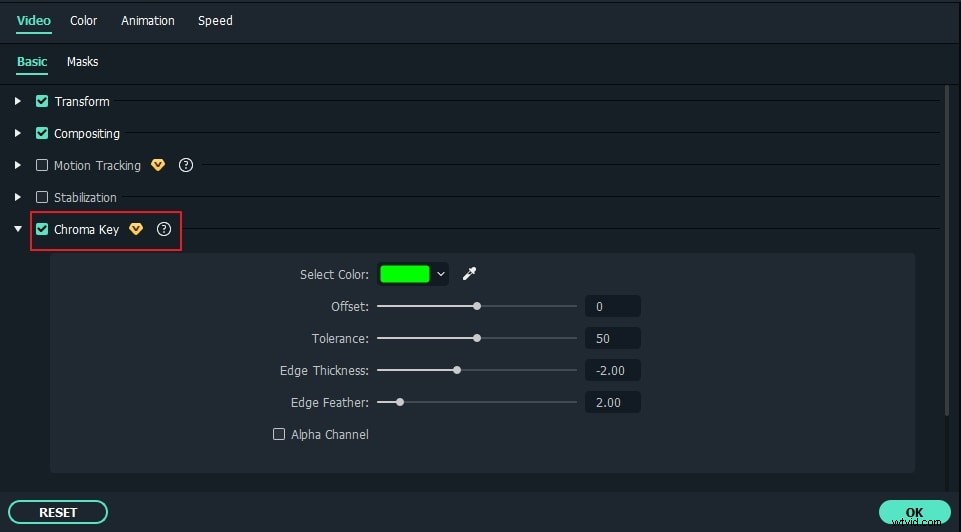
Task: Open the Select Color dropdown arrow
Action: click(x=441, y=274)
